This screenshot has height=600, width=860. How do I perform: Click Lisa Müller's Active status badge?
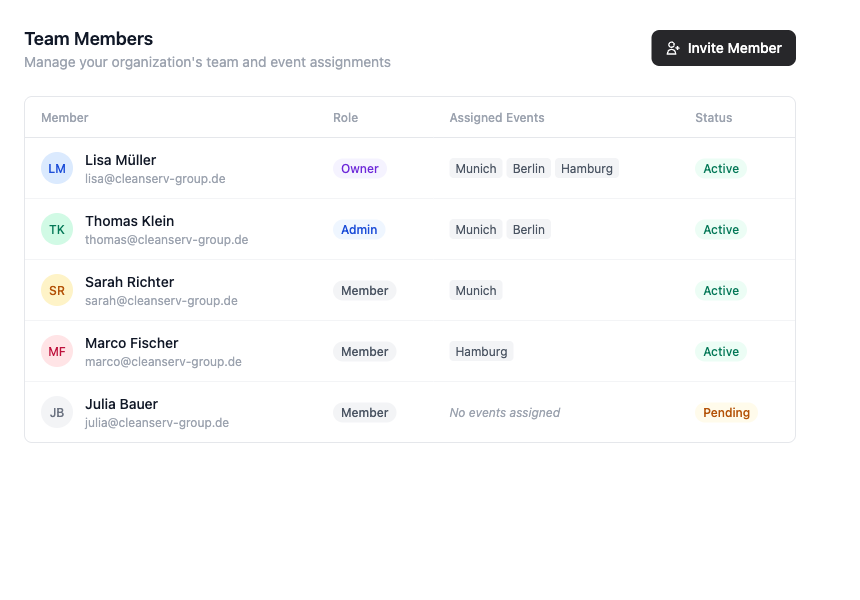720,169
